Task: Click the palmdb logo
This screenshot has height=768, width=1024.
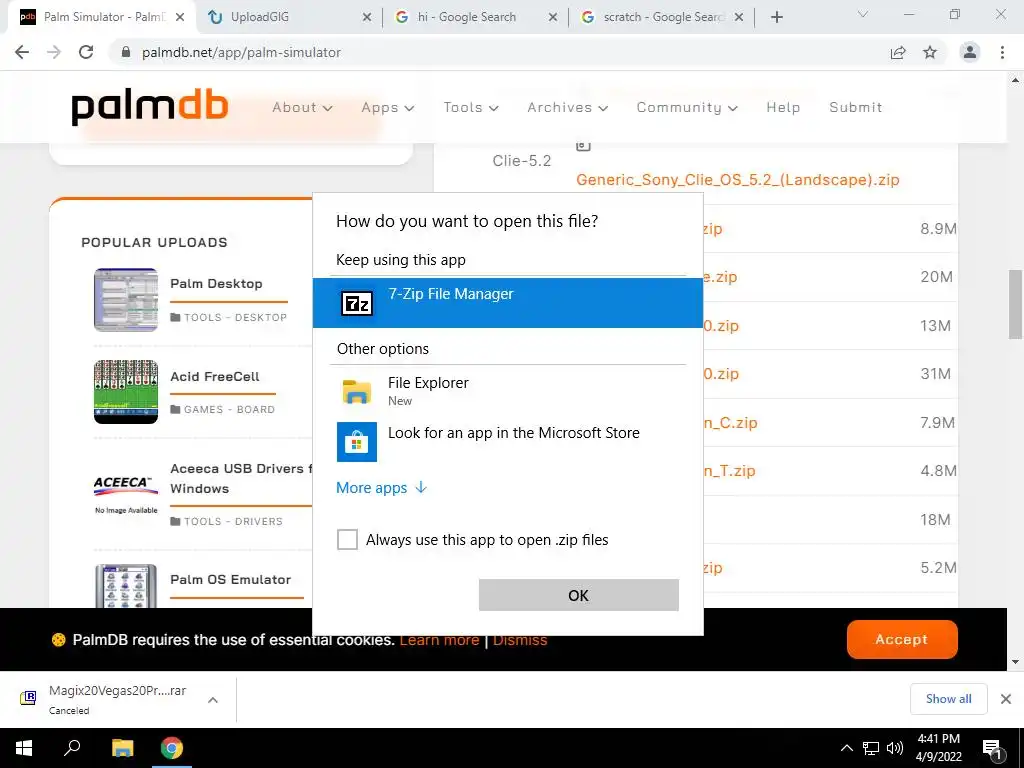Action: pyautogui.click(x=150, y=108)
